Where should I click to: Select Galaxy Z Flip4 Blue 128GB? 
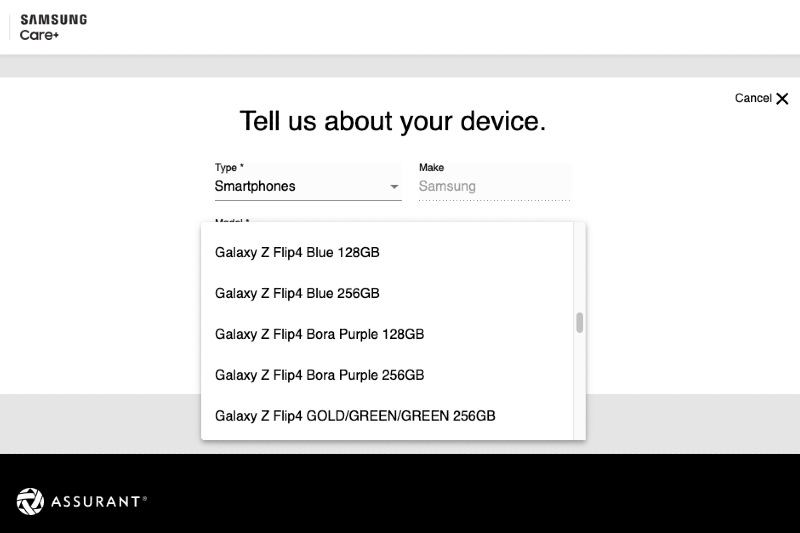tap(297, 253)
